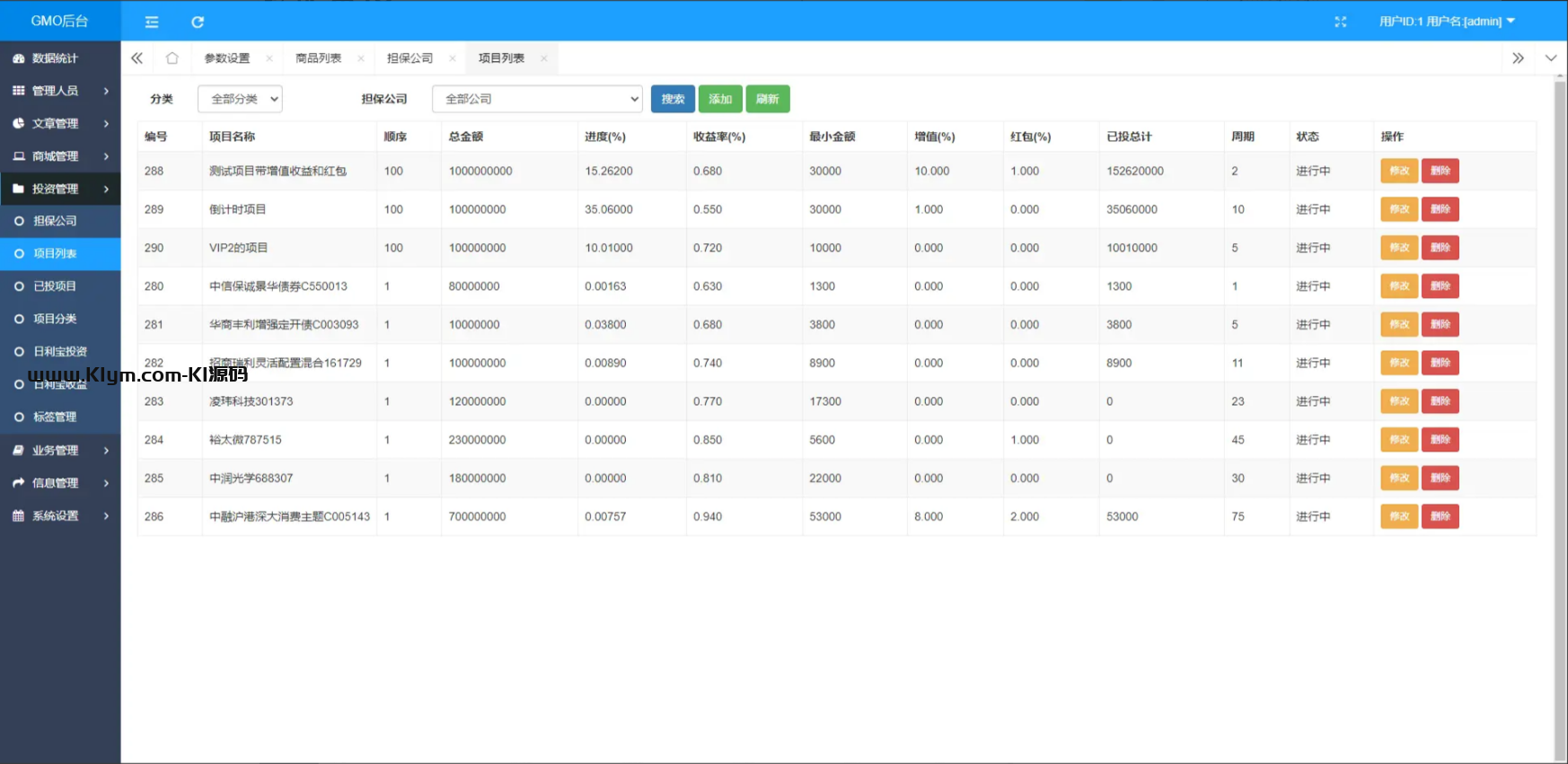
Task: Delete project 288 with 删除 button
Action: pos(1440,171)
